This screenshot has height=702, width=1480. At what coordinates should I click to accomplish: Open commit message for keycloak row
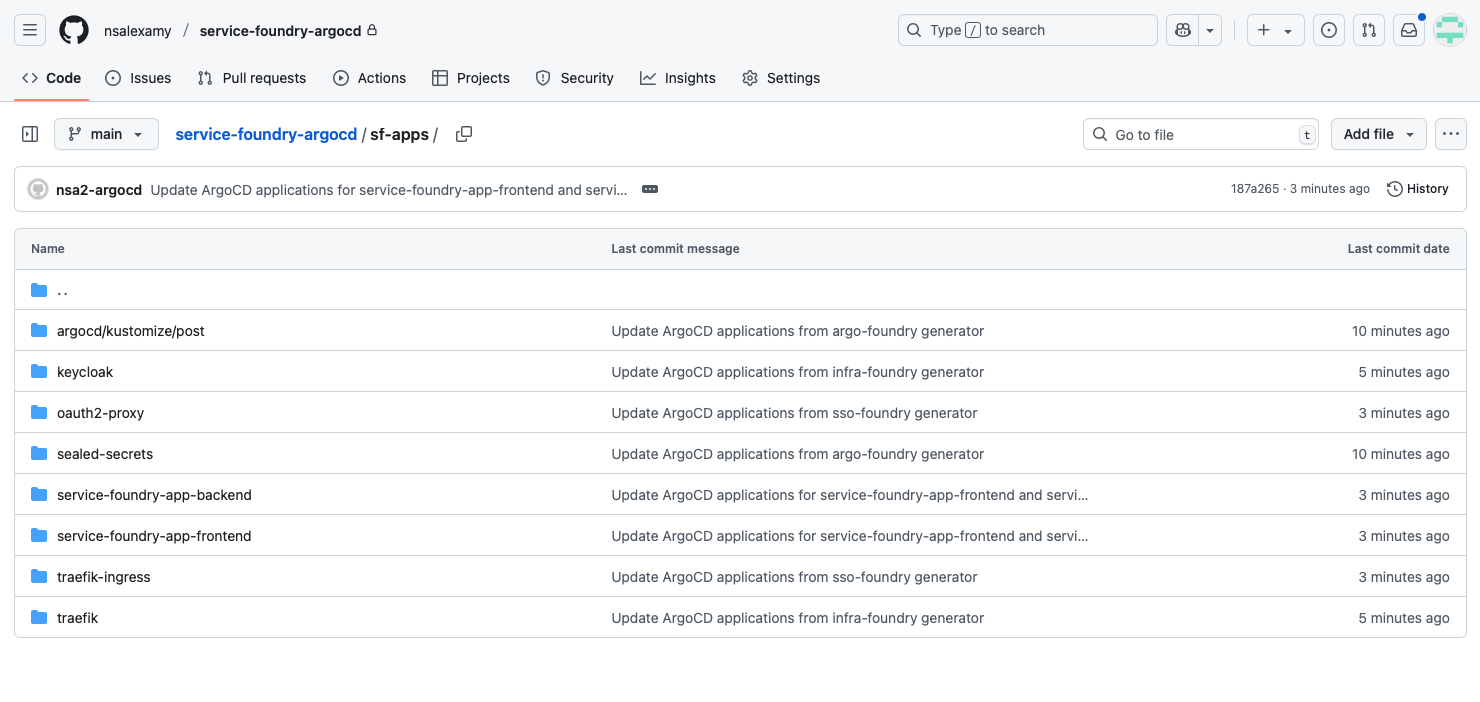pyautogui.click(x=798, y=372)
